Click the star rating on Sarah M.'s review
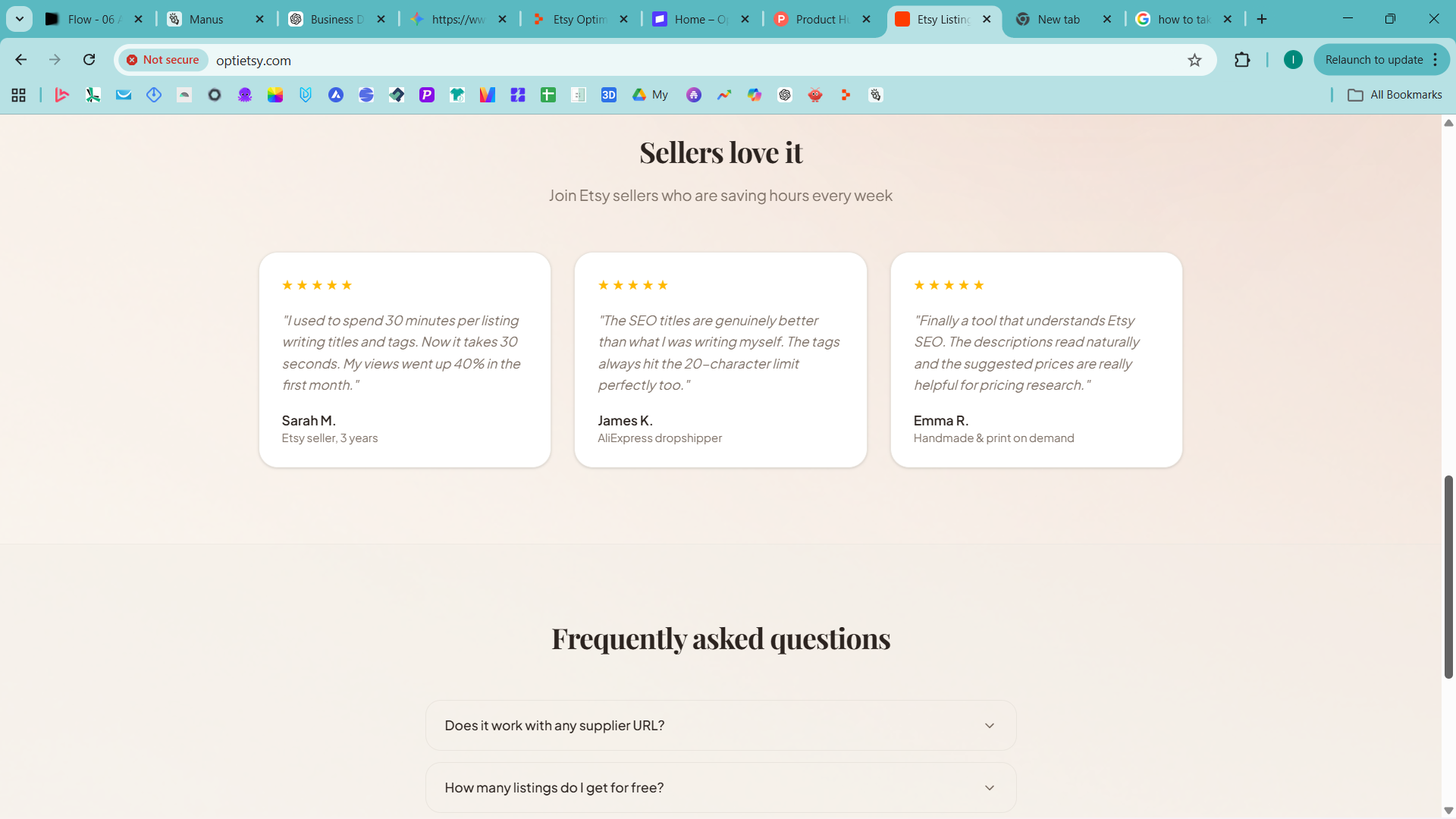The height and width of the screenshot is (819, 1456). (317, 284)
